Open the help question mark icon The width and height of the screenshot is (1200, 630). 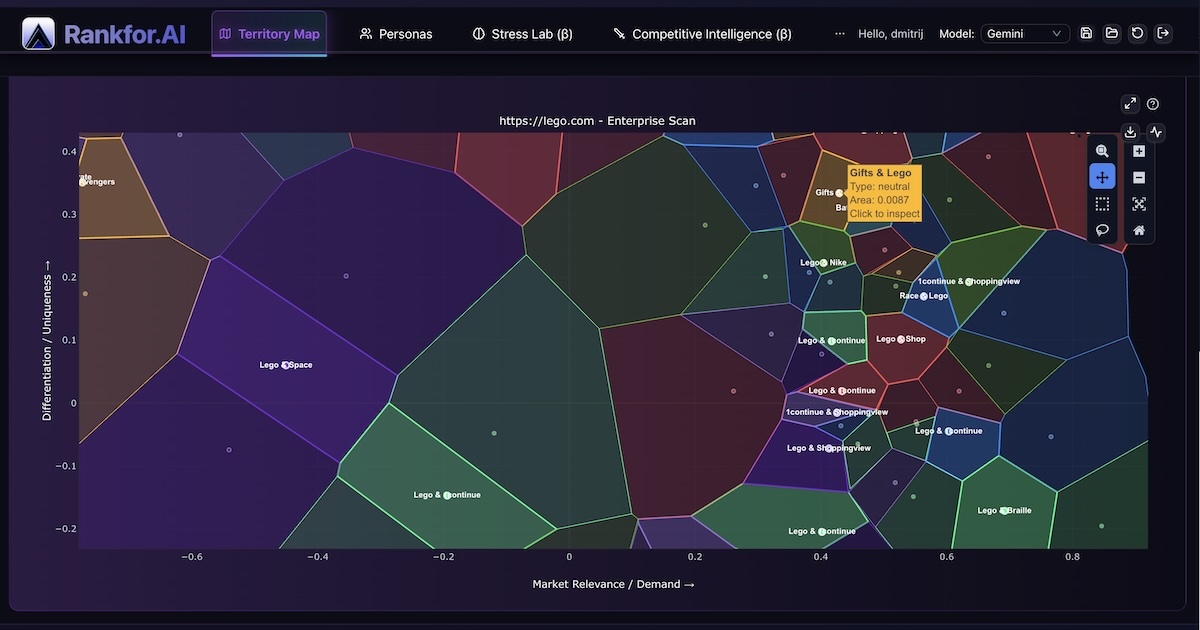1153,104
